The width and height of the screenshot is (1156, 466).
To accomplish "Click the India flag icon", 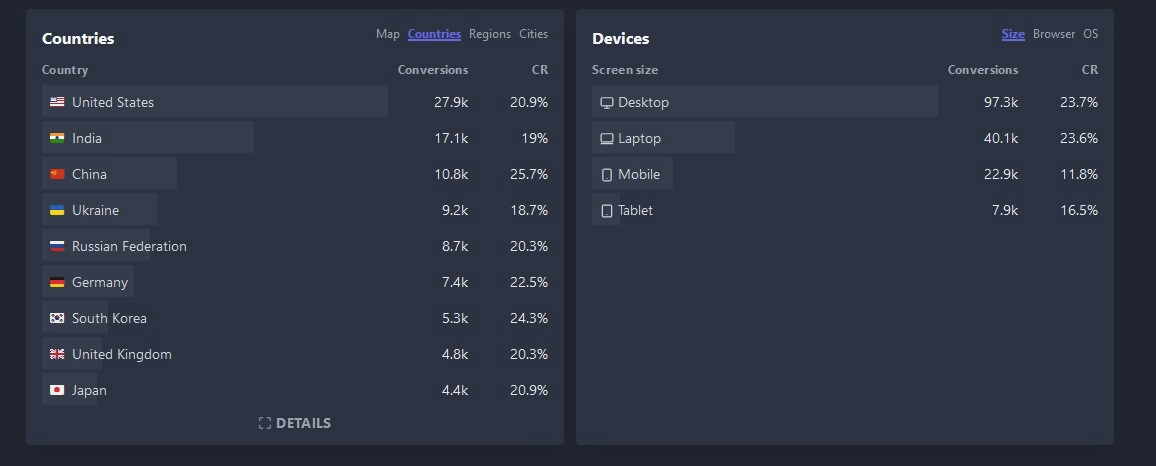I will 57,138.
